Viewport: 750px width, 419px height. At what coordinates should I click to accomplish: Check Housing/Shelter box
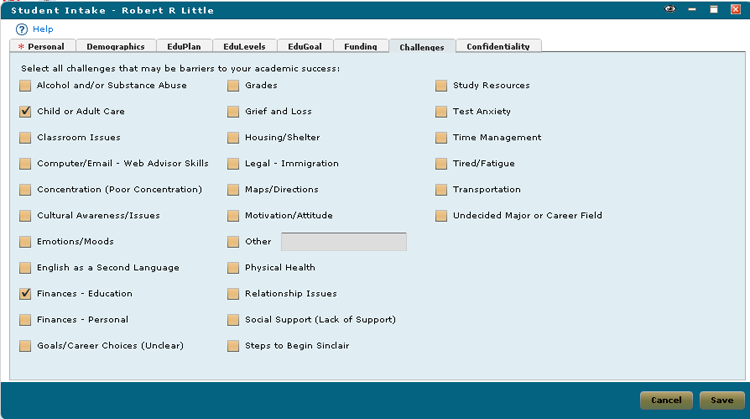(233, 138)
